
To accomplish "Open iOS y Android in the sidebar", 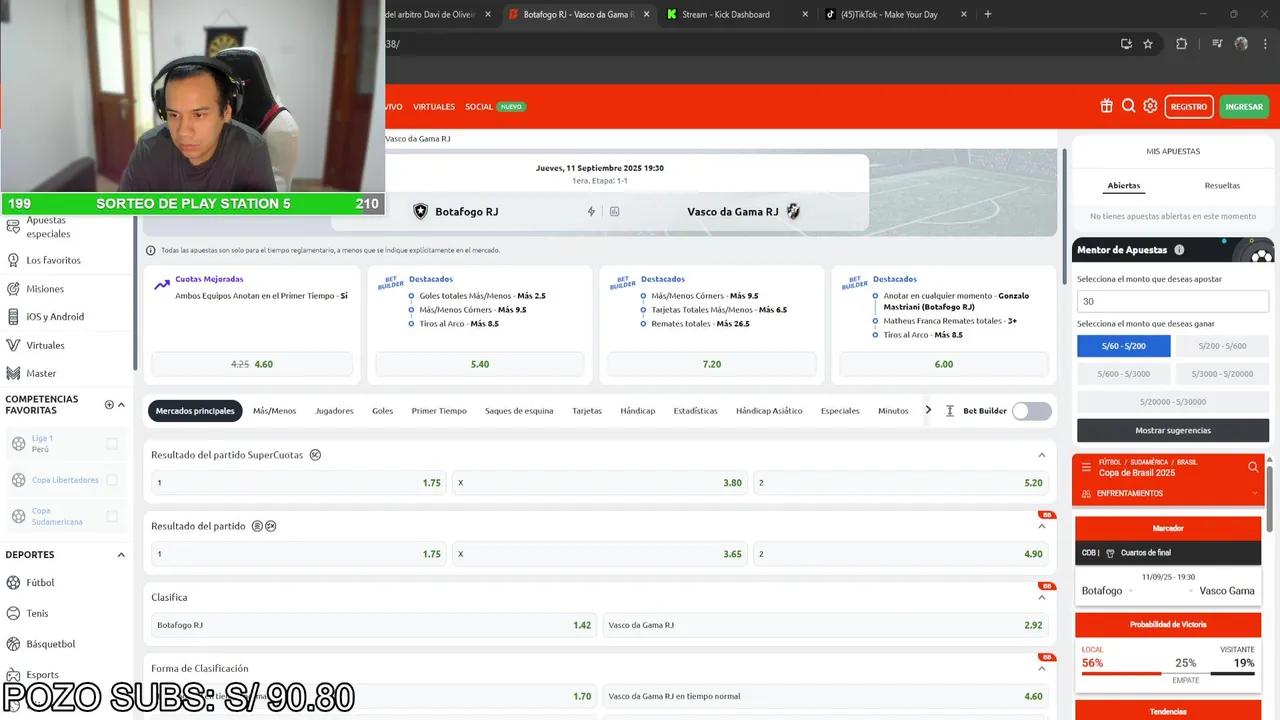I will (55, 317).
